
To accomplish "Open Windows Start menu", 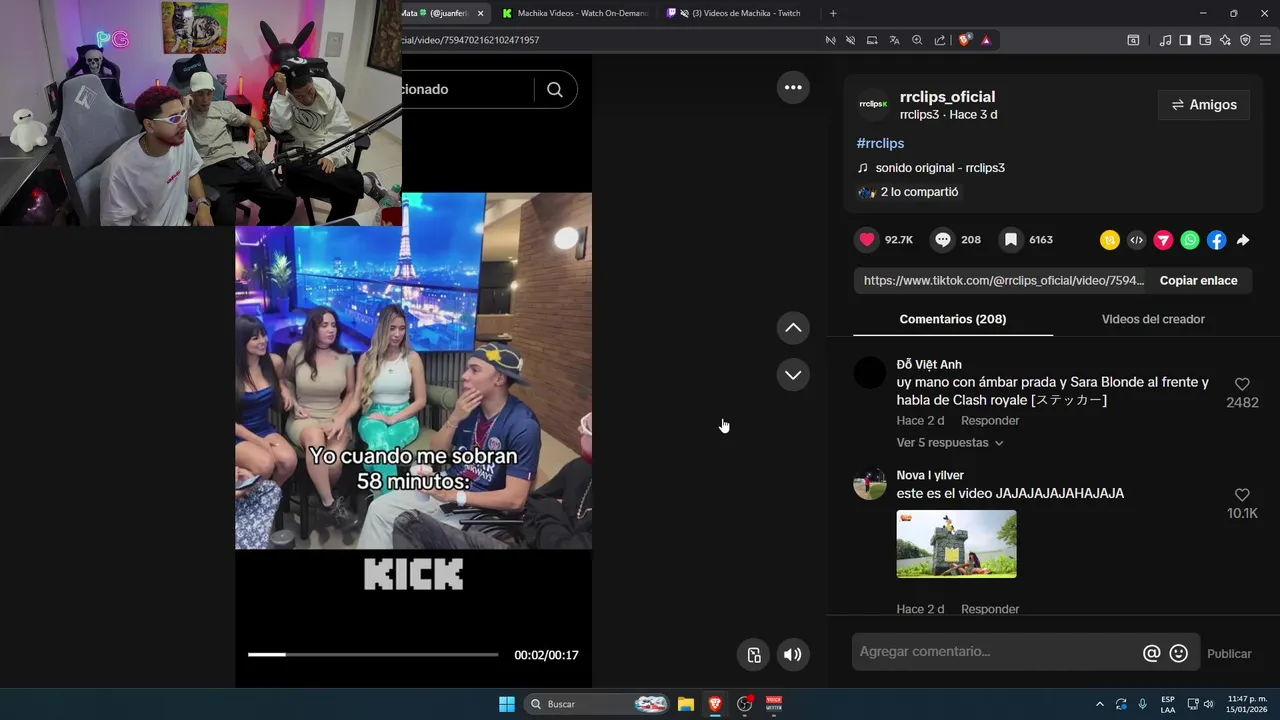I will [507, 704].
